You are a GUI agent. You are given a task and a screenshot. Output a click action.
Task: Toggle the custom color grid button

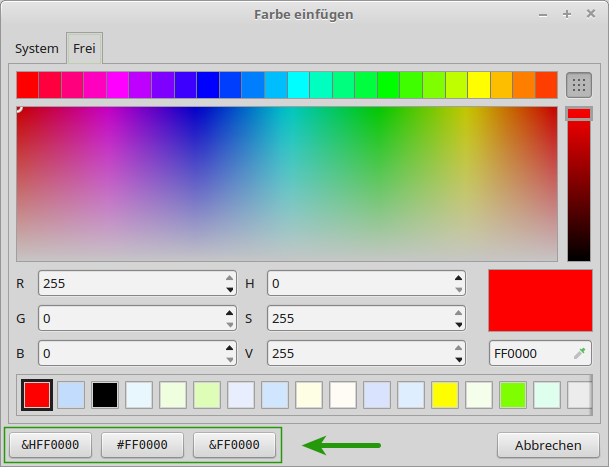pyautogui.click(x=579, y=85)
